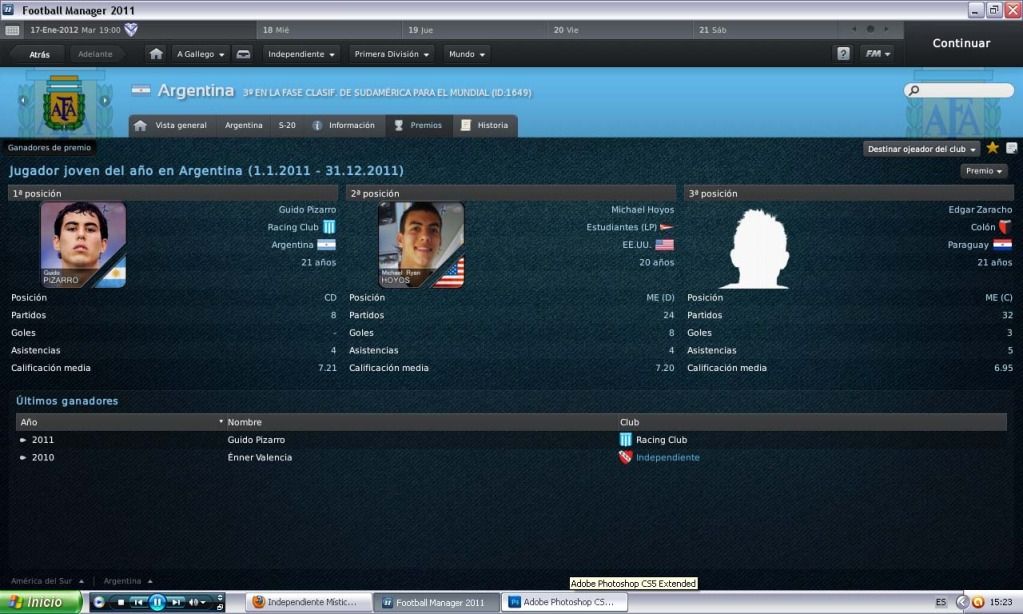Click the Argentina flag next to the title

[141, 90]
